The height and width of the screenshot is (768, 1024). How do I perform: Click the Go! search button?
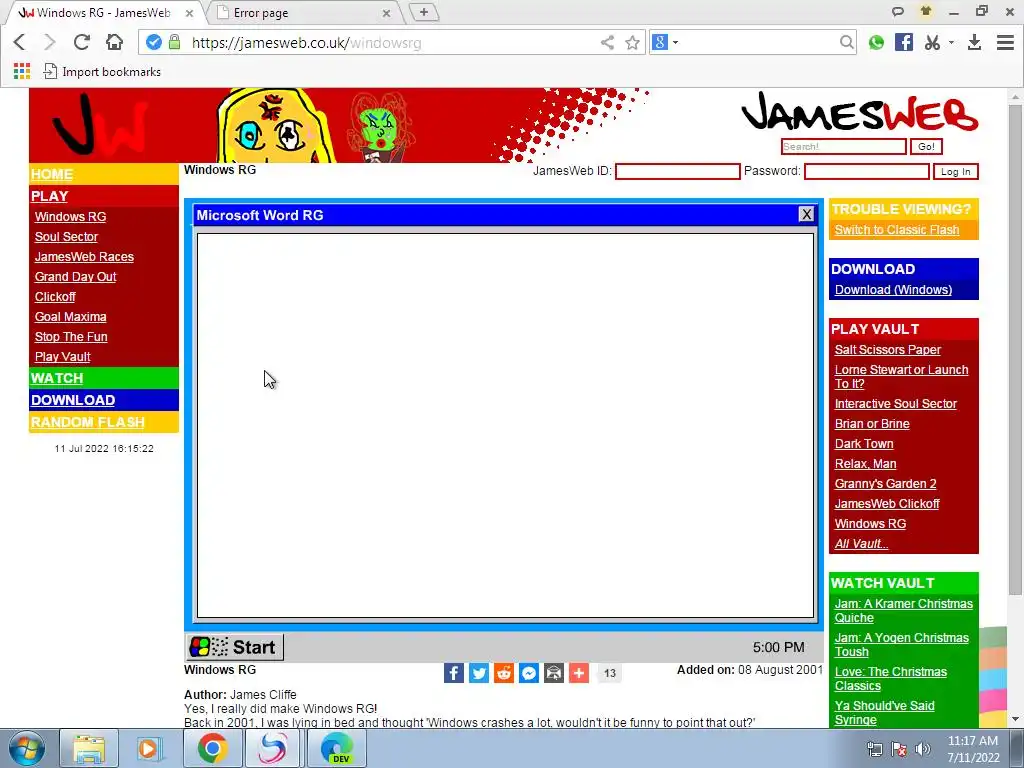pos(926,147)
